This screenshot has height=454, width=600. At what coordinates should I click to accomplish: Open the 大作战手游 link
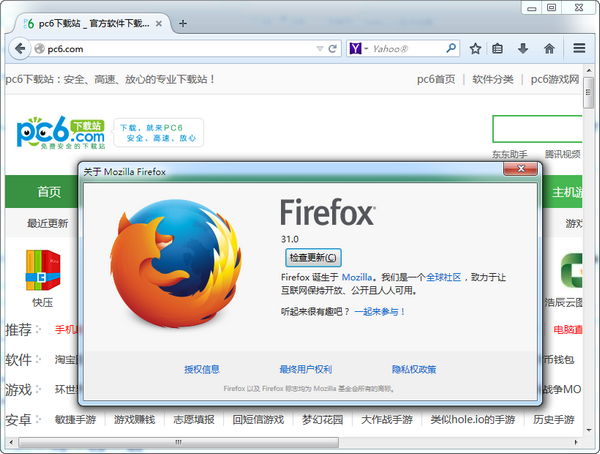pos(387,420)
